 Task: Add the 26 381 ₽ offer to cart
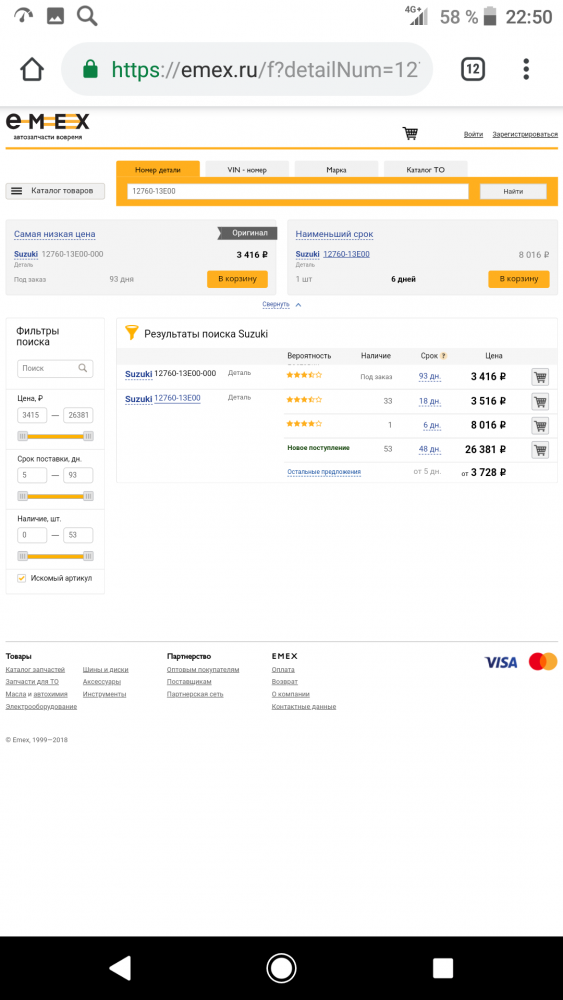click(x=540, y=450)
